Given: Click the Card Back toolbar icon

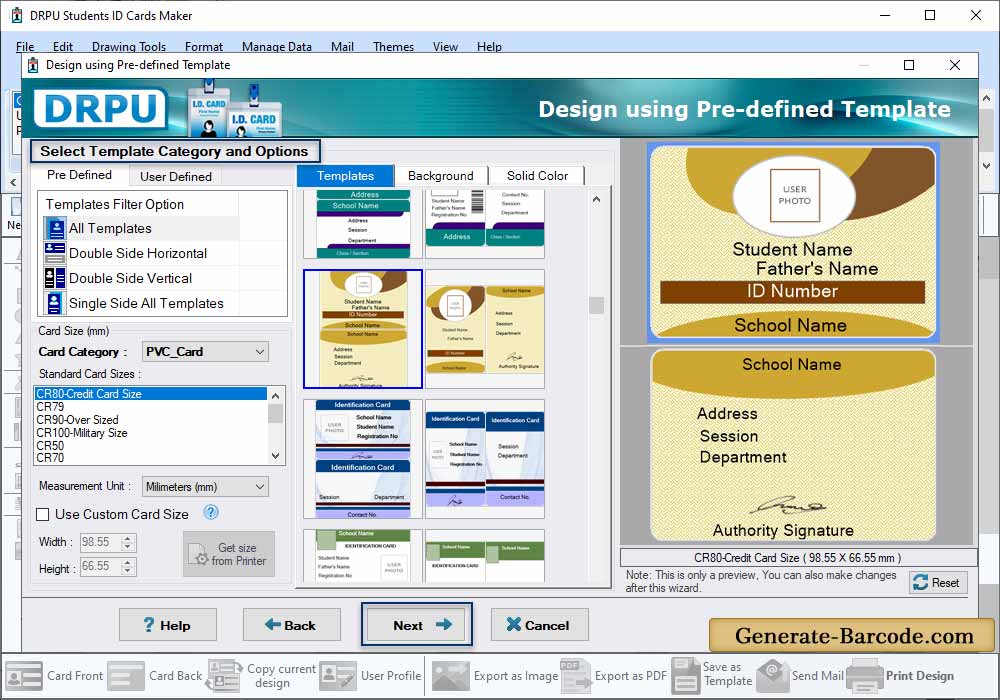Looking at the screenshot, I should [126, 676].
